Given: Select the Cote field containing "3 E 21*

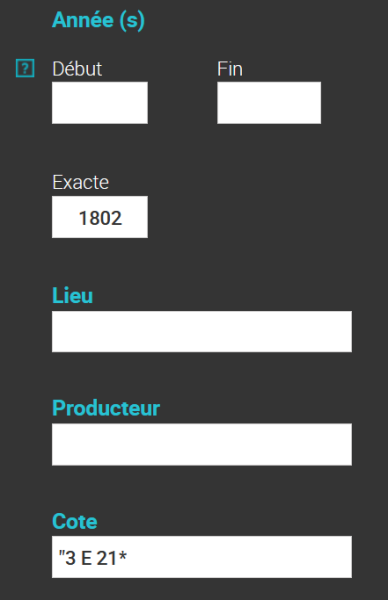Looking at the screenshot, I should [x=202, y=557].
